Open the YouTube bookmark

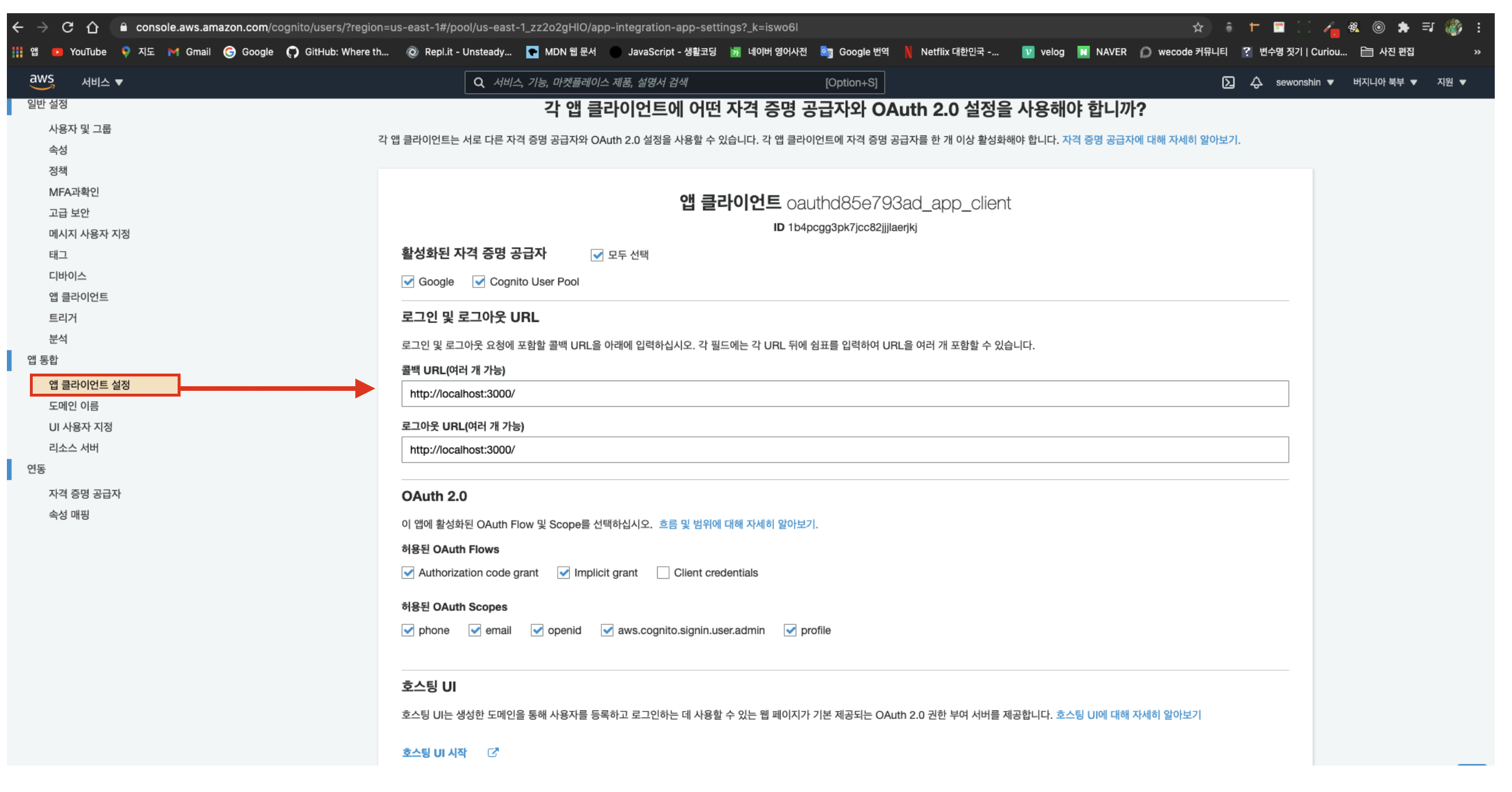pyautogui.click(x=79, y=52)
